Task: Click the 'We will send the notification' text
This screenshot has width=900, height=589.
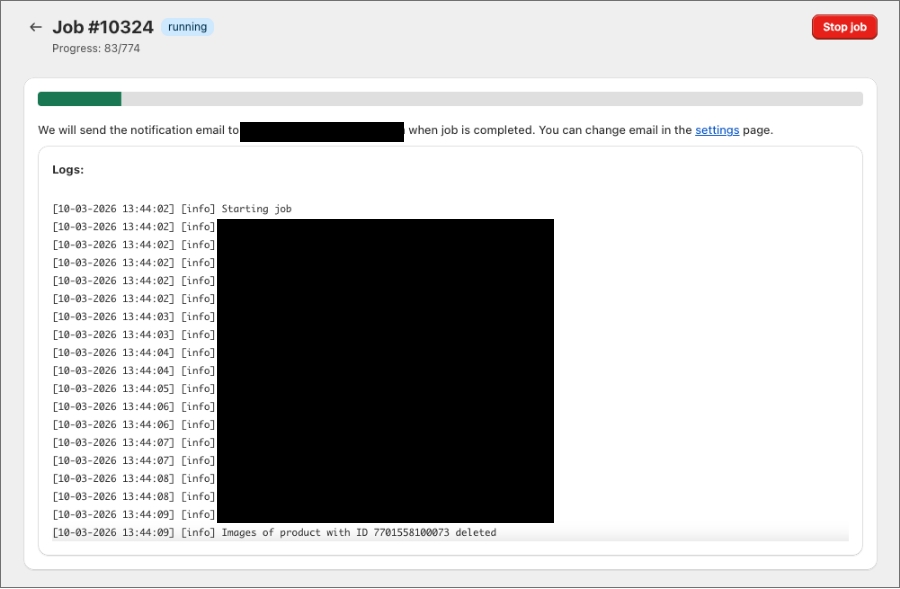Action: (x=138, y=130)
